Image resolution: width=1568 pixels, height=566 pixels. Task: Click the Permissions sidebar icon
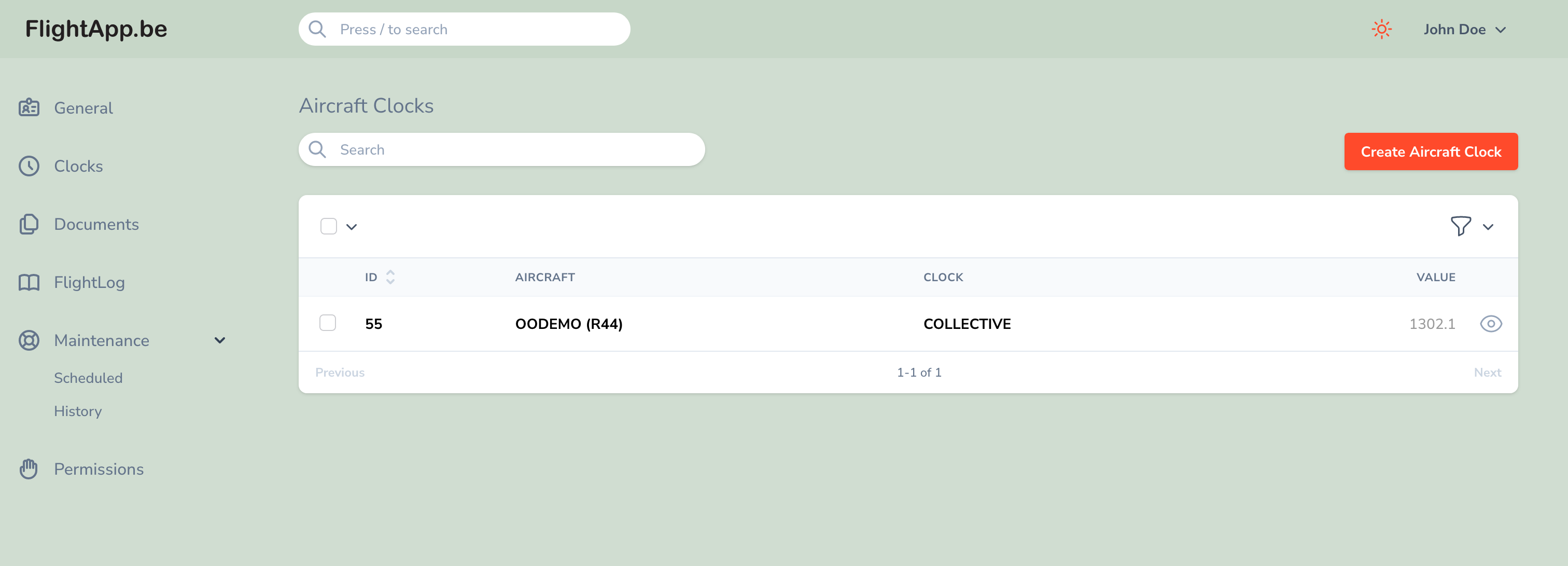click(29, 468)
